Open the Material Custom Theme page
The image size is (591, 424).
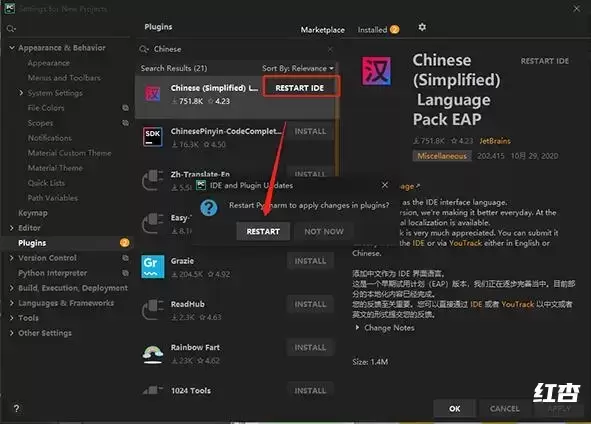(69, 153)
